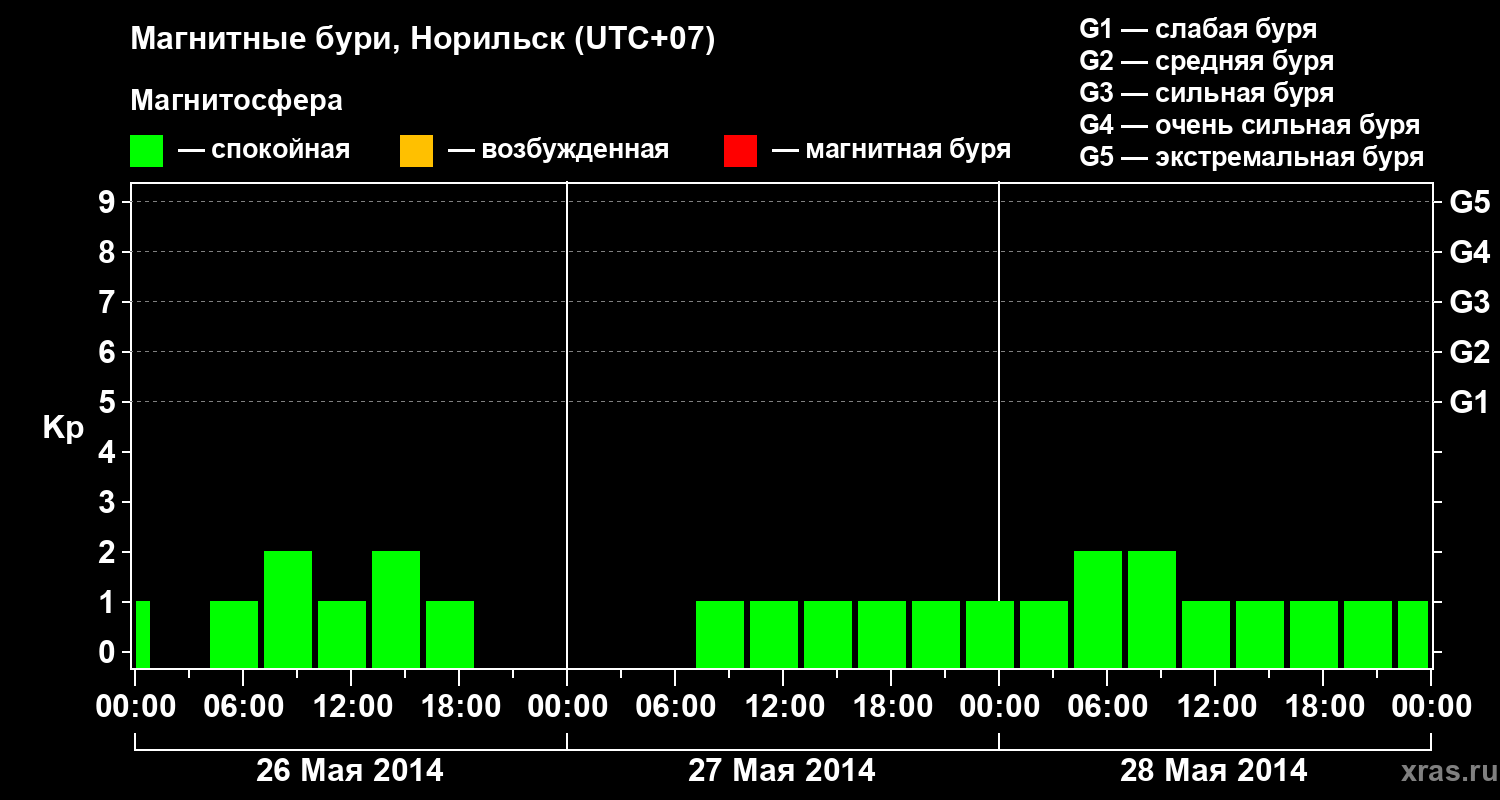This screenshot has width=1500, height=800.
Task: Click the '28 Мая 2014' date label
Action: pos(1214,771)
